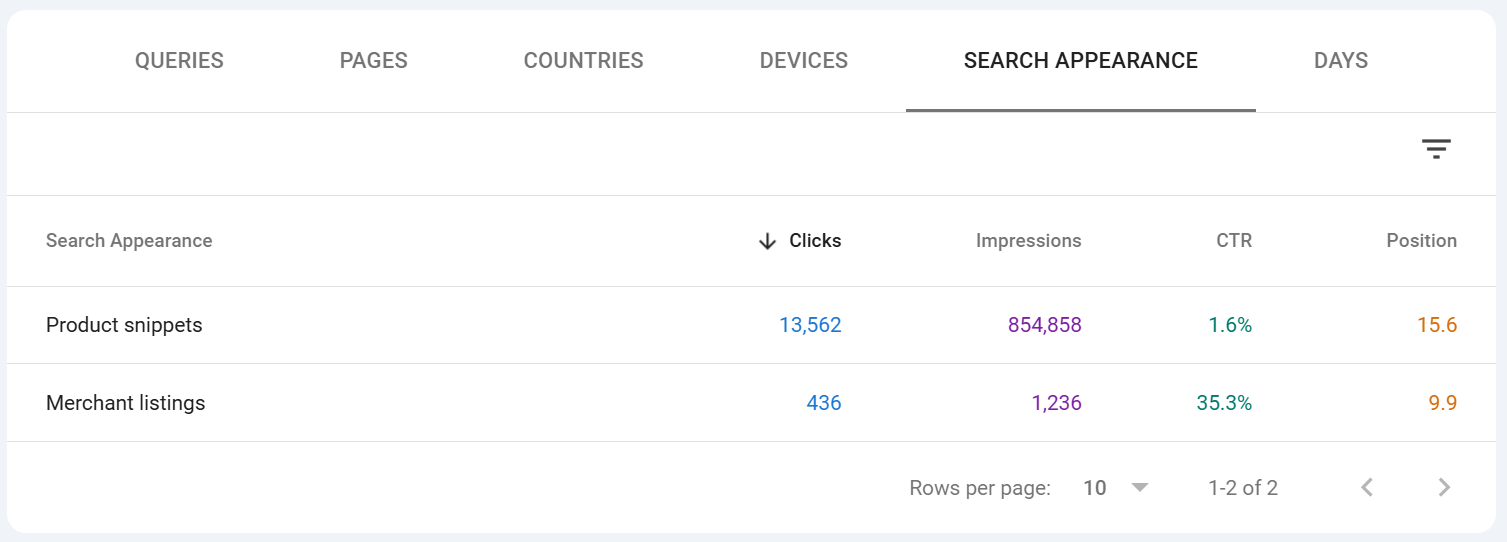
Task: Sort by CTR column header
Action: (1233, 241)
